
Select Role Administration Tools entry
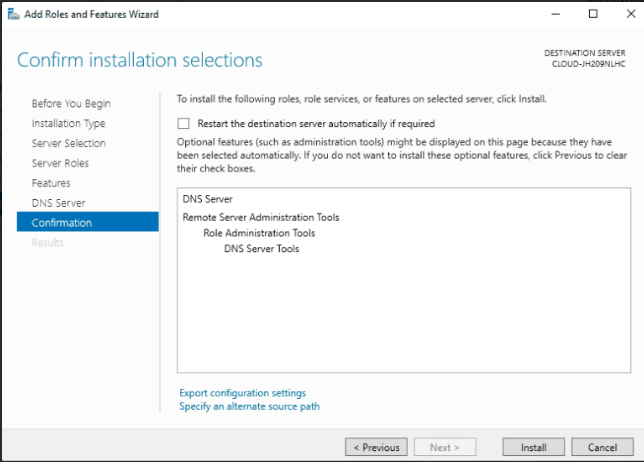(259, 233)
